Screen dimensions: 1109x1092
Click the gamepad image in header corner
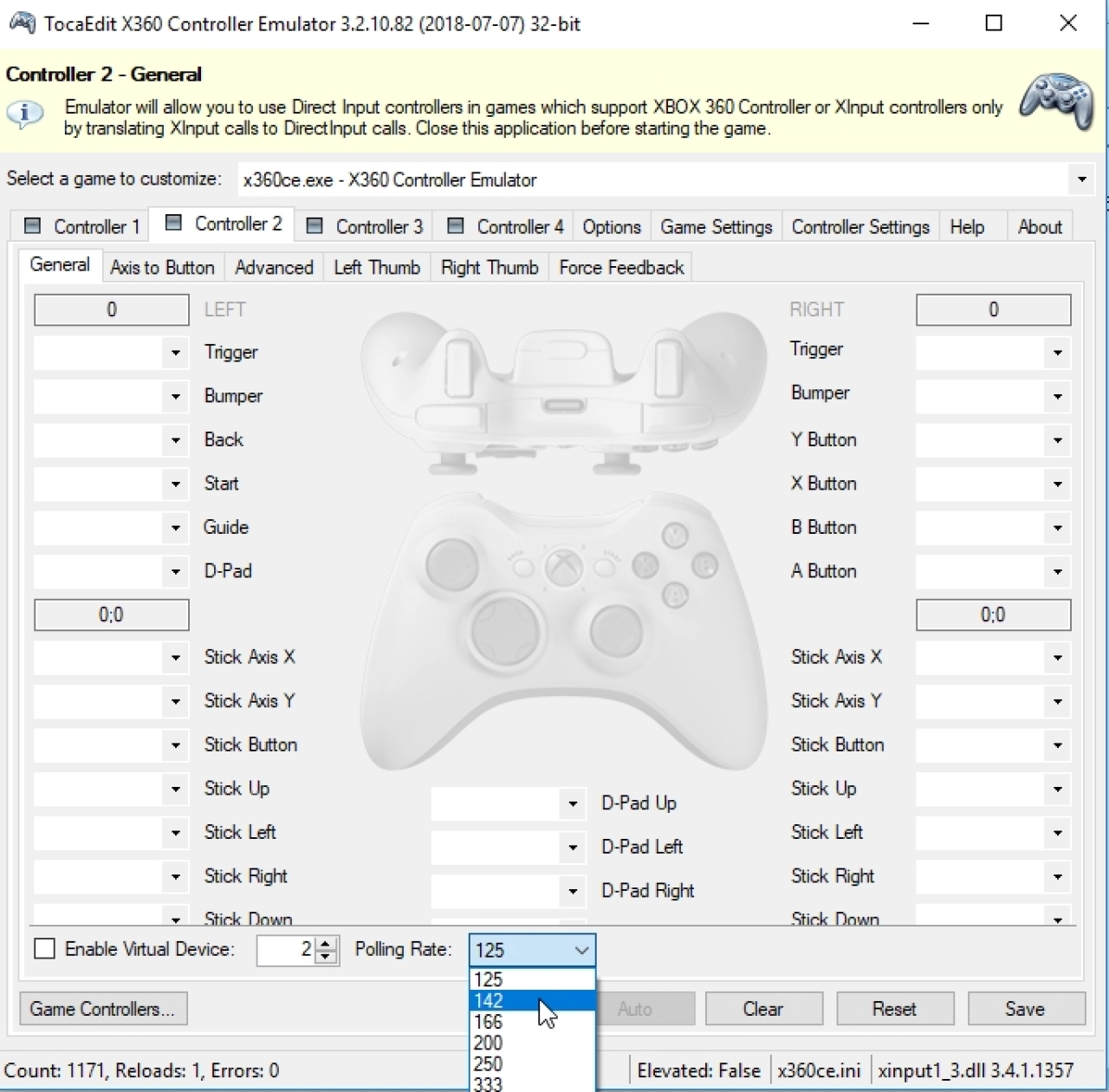1056,101
